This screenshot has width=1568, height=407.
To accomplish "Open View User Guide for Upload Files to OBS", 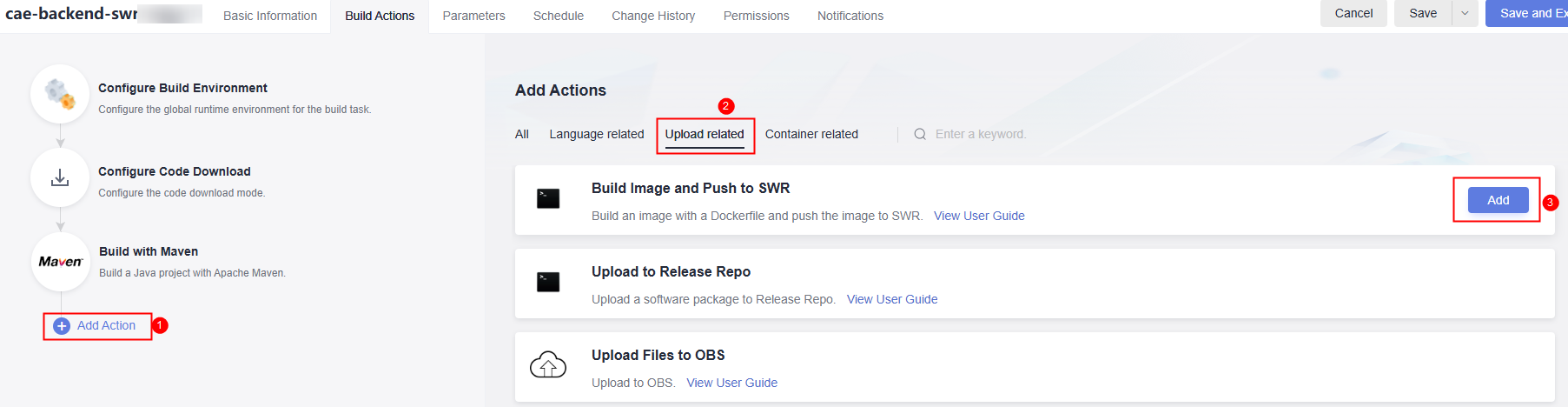I will click(x=731, y=383).
